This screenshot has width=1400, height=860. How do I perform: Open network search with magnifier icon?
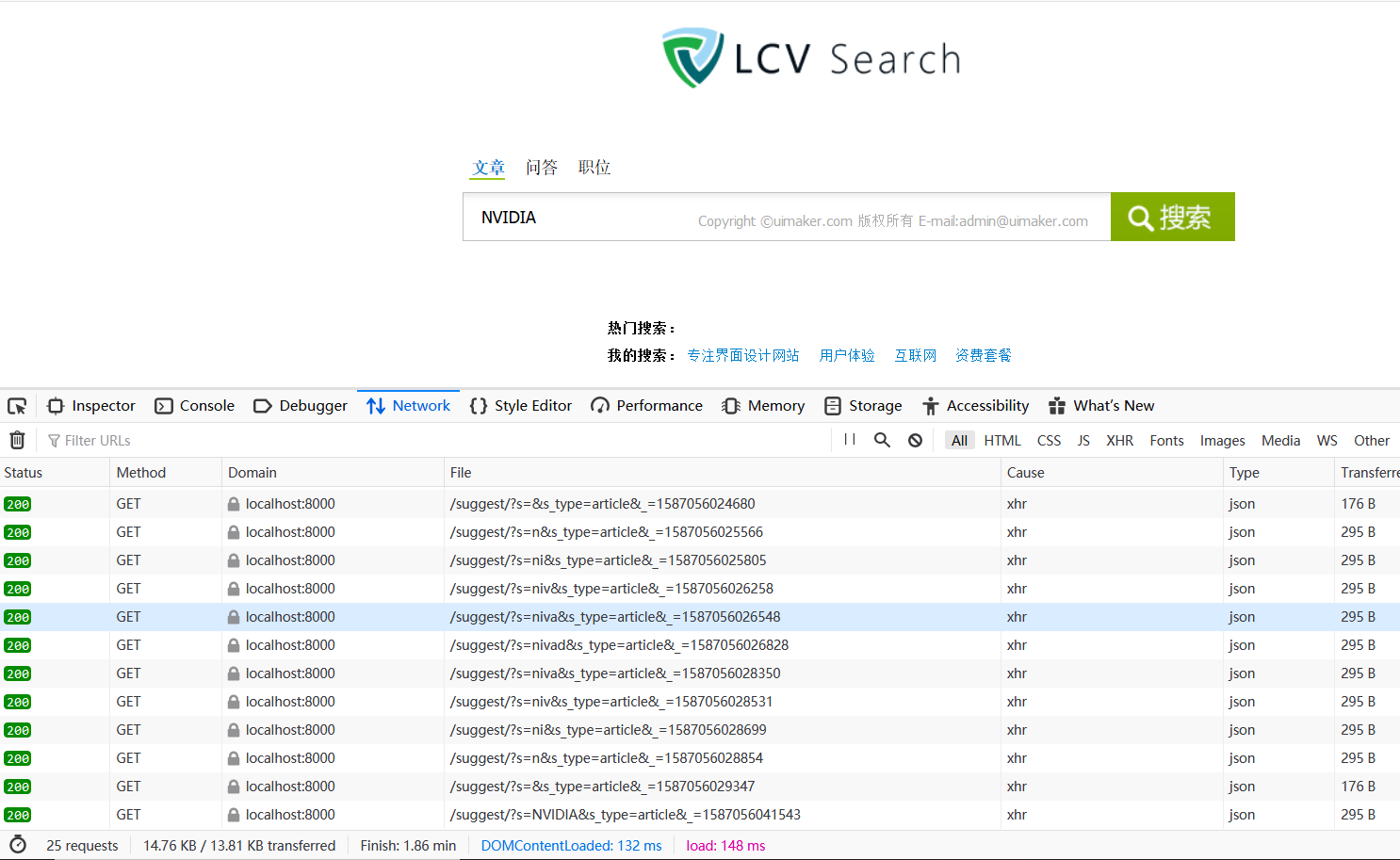pos(882,440)
